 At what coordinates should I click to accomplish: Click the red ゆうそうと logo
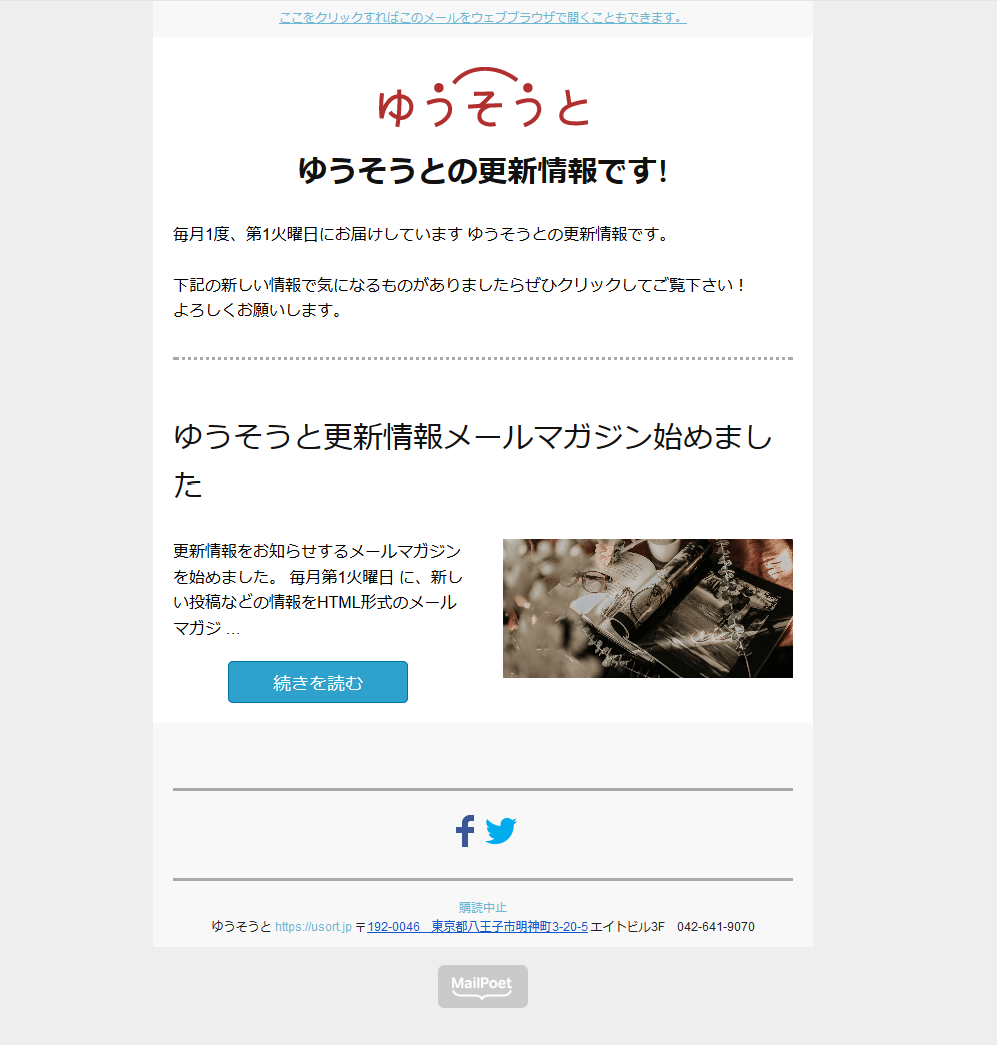(483, 97)
